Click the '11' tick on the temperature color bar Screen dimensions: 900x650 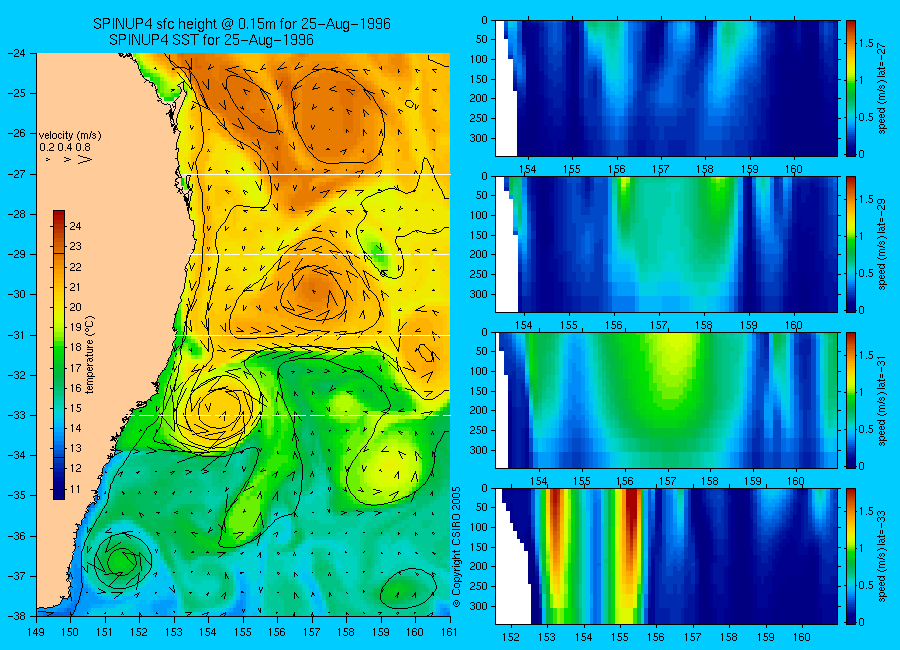75,489
